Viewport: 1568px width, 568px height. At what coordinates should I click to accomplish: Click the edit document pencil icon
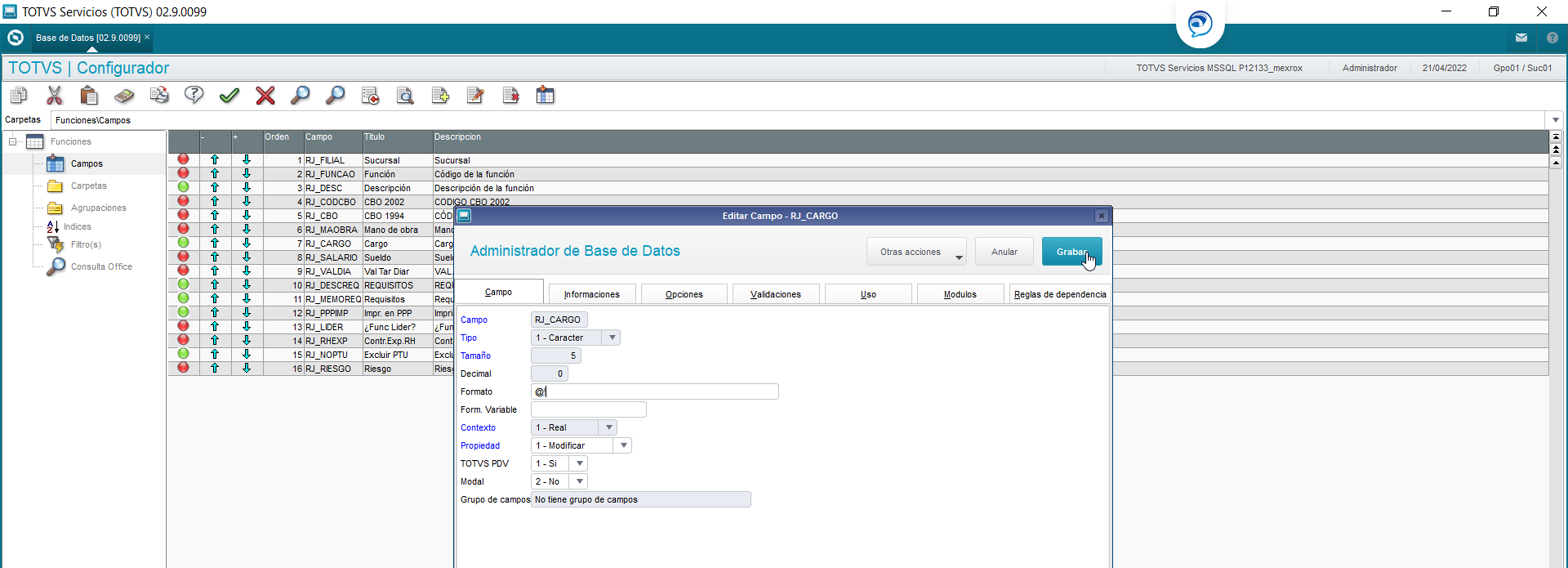click(476, 96)
